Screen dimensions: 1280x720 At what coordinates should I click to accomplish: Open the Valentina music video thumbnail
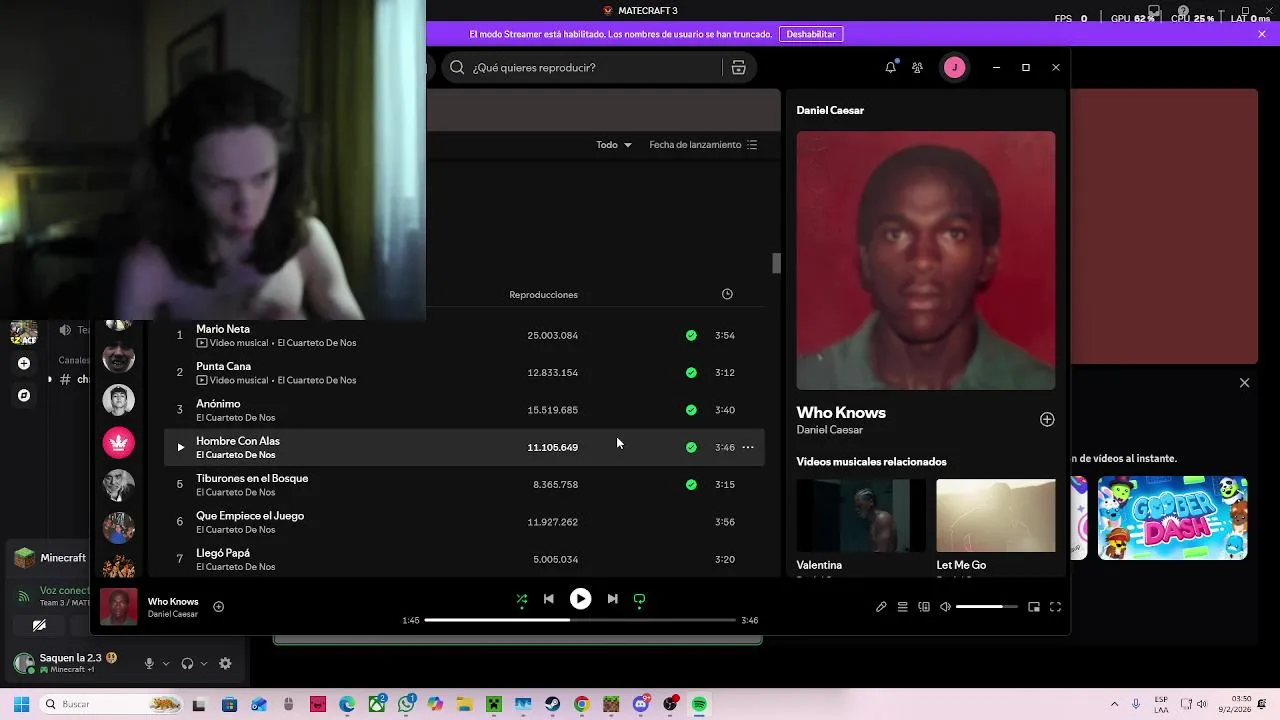(861, 515)
